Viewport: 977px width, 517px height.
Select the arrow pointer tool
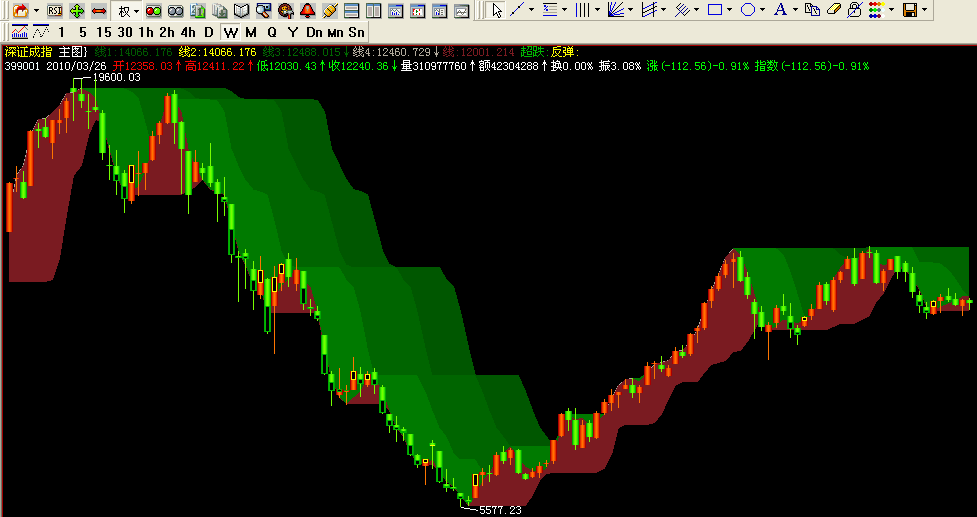(497, 10)
